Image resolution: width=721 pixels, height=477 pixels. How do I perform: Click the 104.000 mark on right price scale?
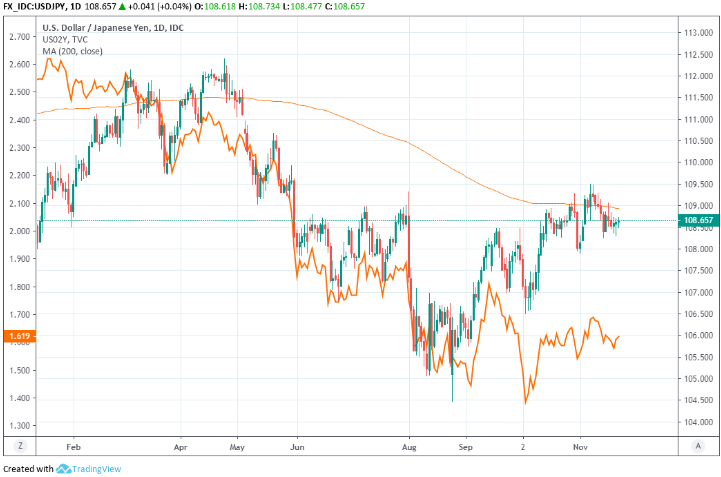tap(698, 422)
